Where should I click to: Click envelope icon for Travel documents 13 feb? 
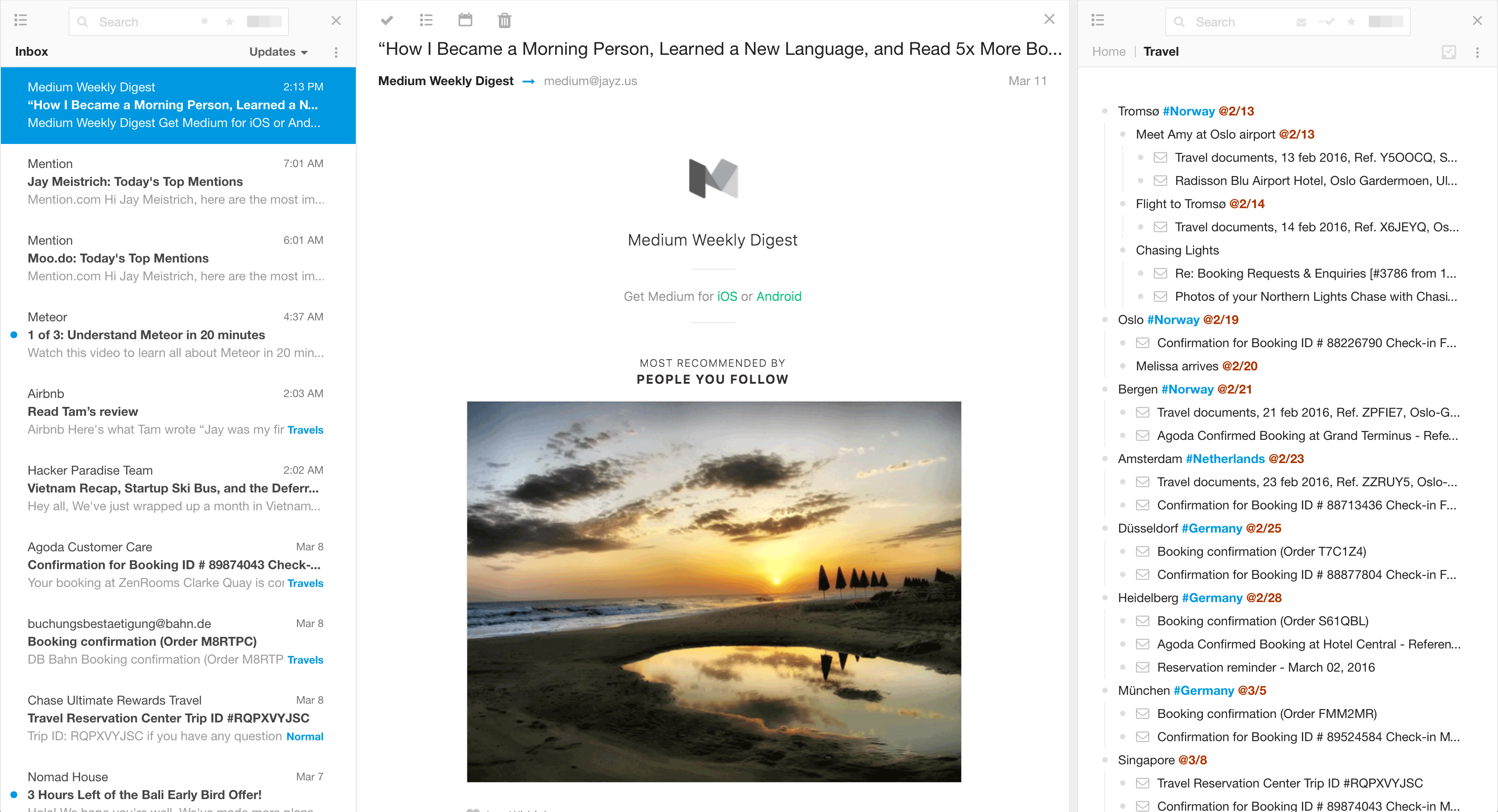pyautogui.click(x=1160, y=157)
